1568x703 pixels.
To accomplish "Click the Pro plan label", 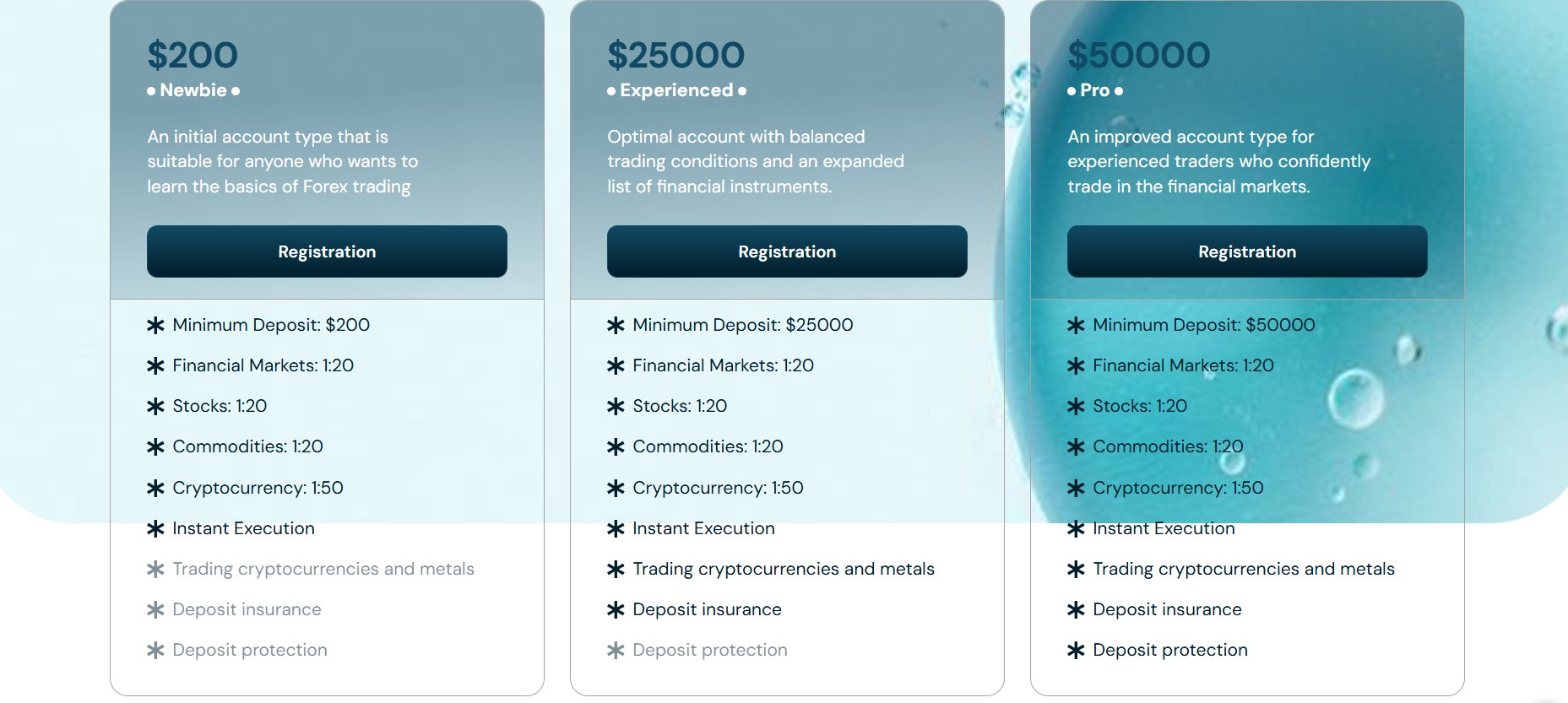I will pos(1095,90).
